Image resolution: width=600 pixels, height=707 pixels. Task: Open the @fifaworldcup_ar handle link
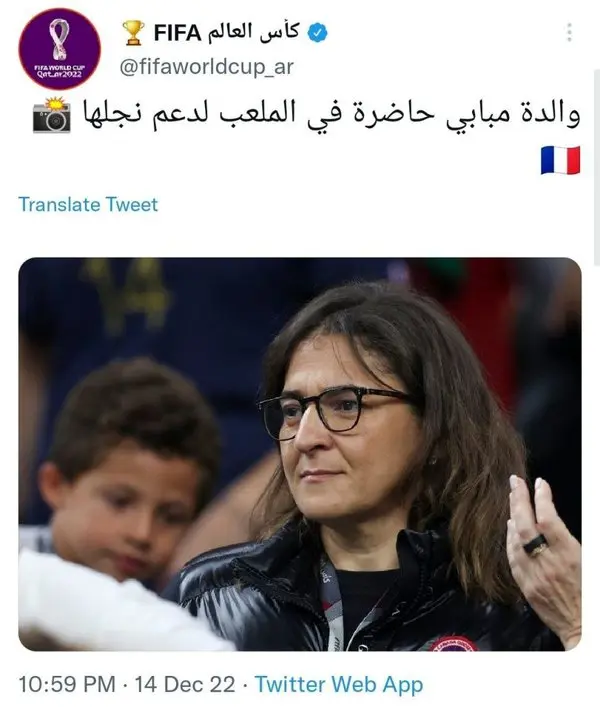tap(206, 67)
